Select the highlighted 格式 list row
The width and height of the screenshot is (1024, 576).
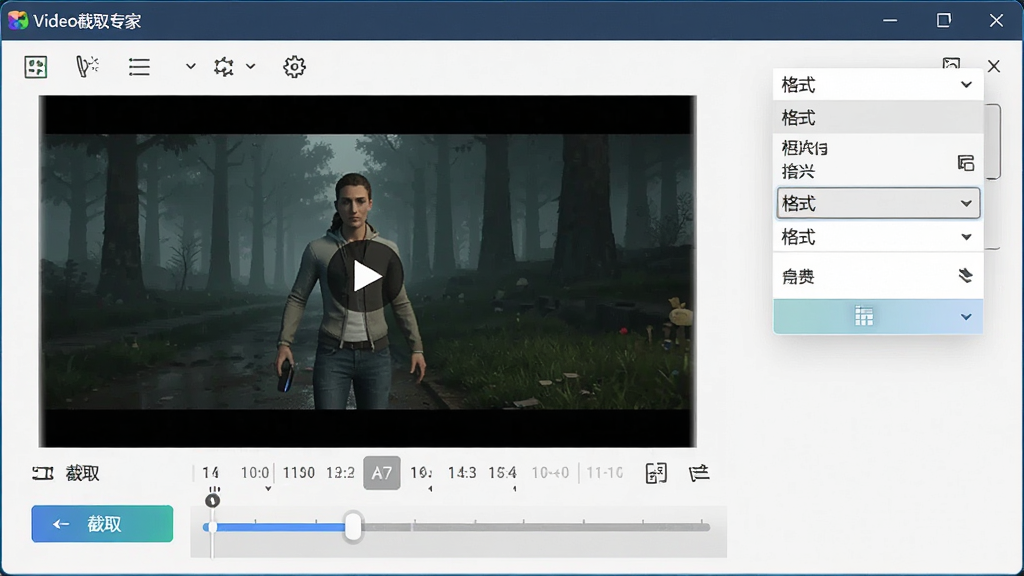(878, 118)
